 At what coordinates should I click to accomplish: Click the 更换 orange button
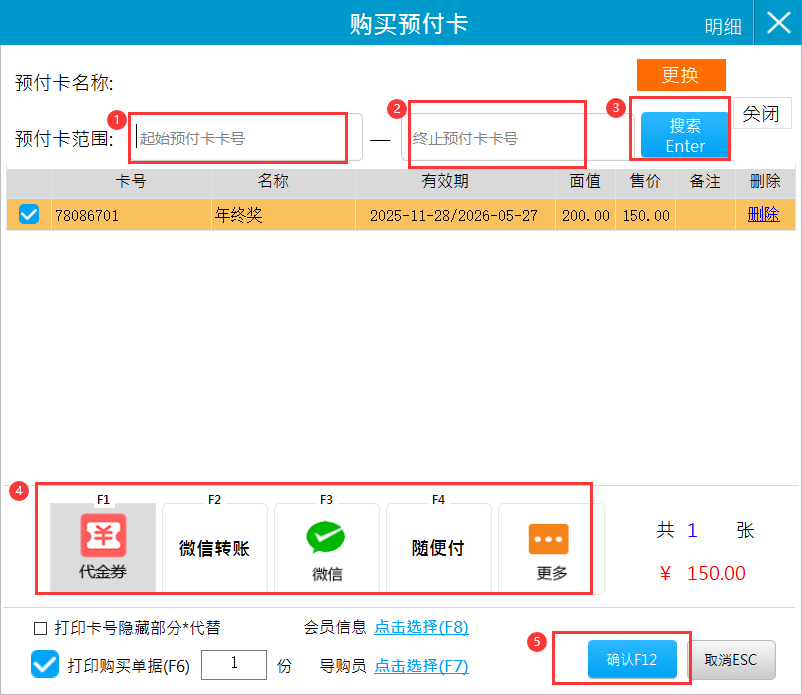pos(680,75)
